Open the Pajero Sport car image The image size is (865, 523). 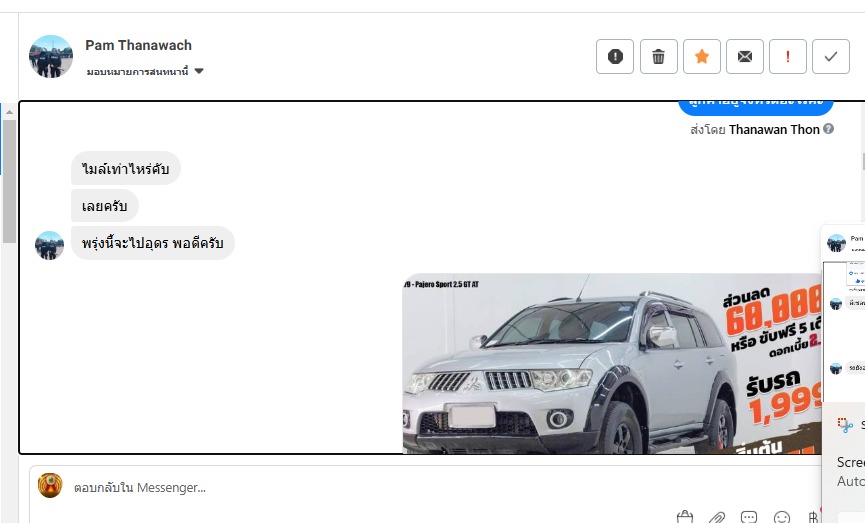(x=611, y=363)
